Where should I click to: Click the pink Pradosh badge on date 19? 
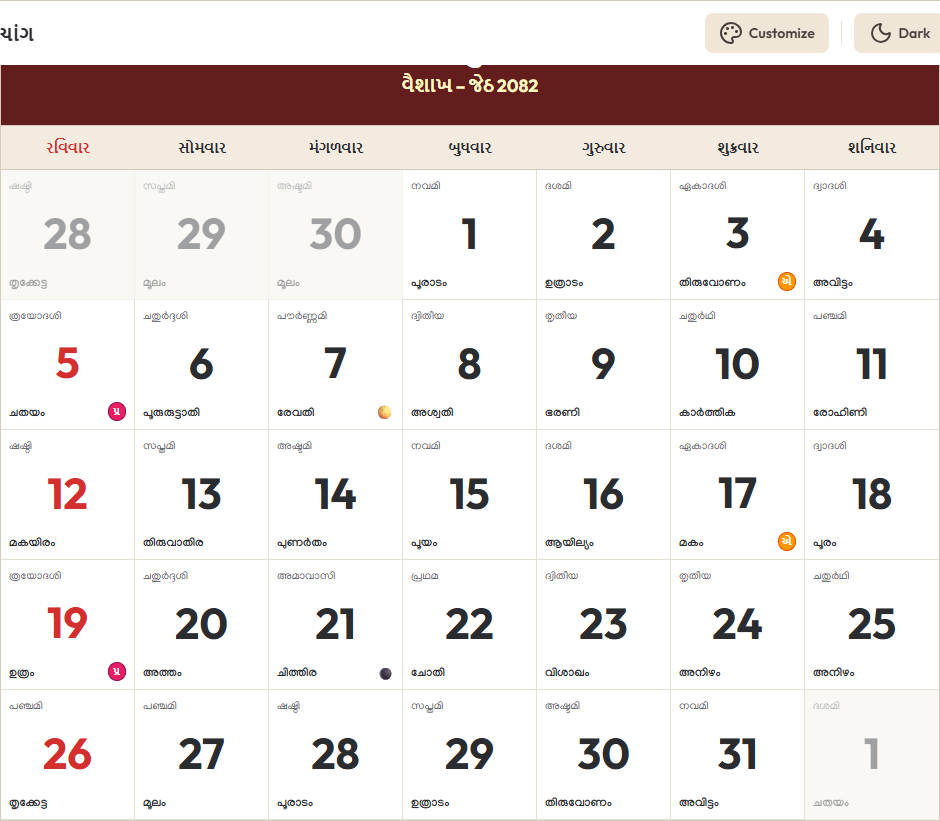point(117,671)
